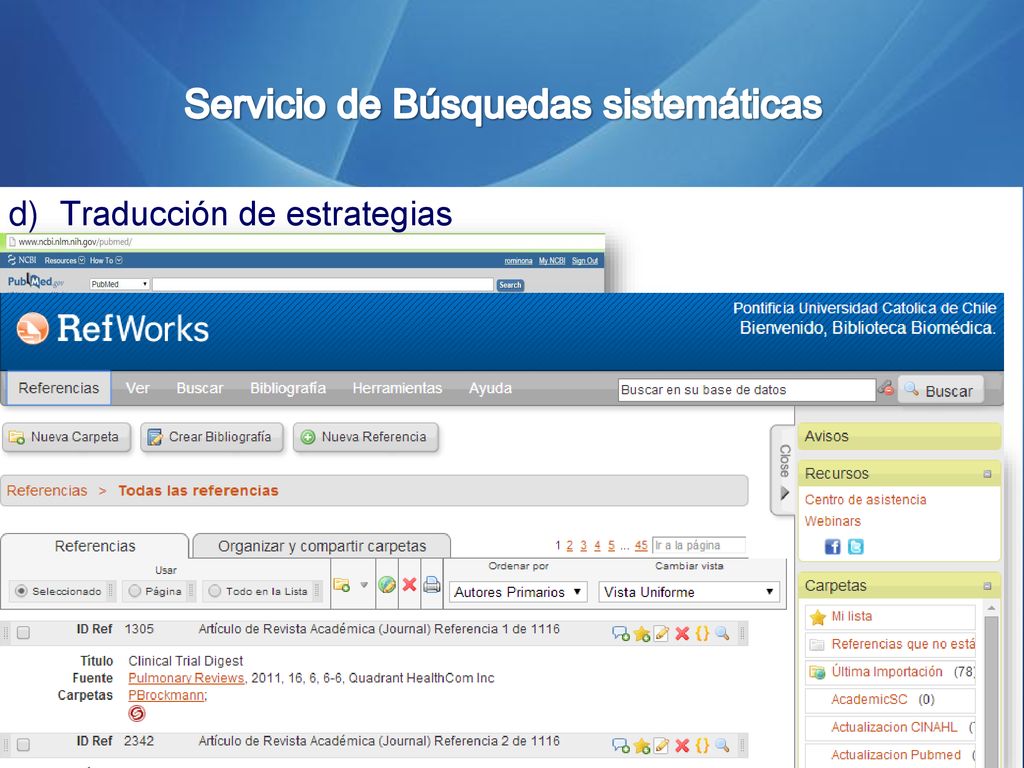Click the Carpetas panel scrollbar
This screenshot has height=768, width=1024.
click(x=991, y=684)
